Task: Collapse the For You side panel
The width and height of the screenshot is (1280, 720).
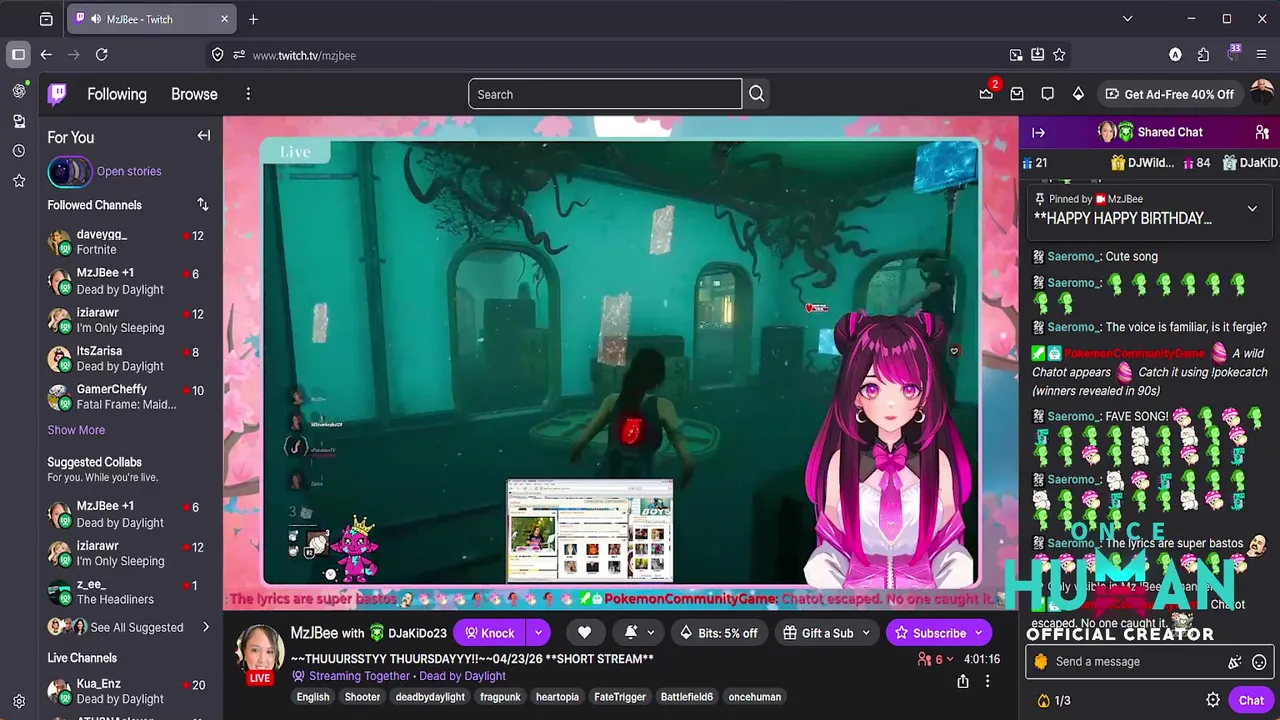Action: pos(204,136)
